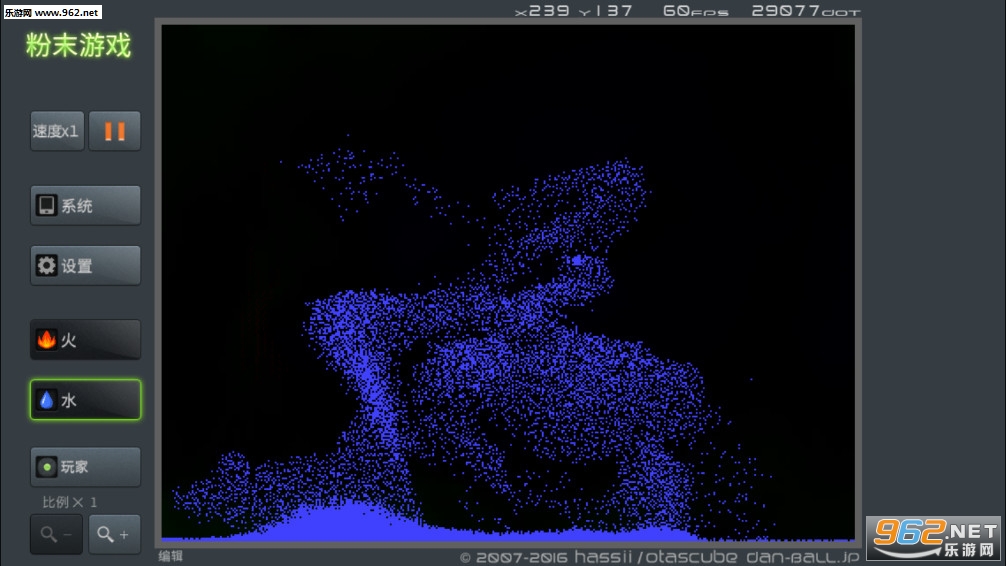
Task: Open the 系统 system menu
Action: coord(85,205)
